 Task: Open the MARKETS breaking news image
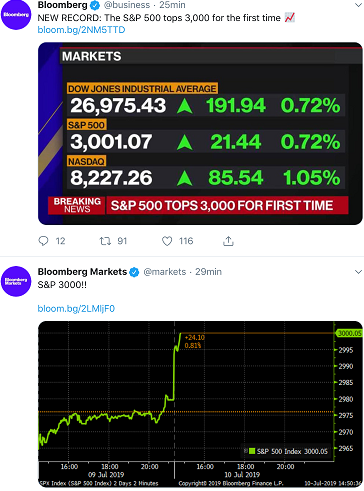click(x=200, y=133)
